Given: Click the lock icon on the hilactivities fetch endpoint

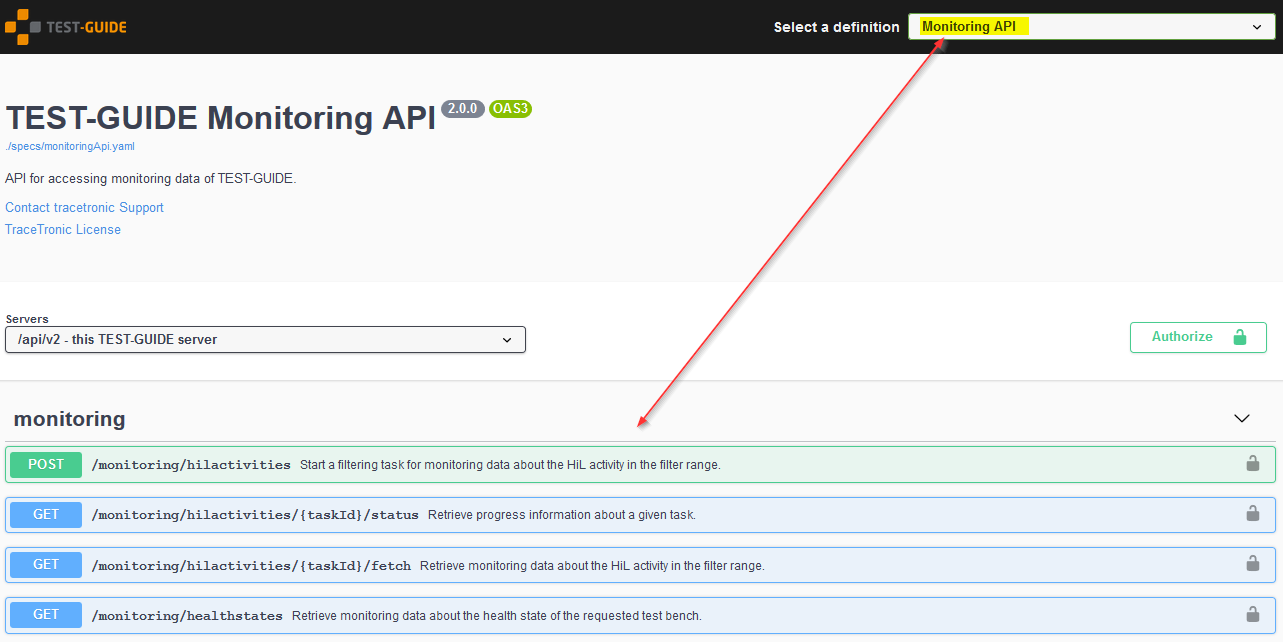Looking at the screenshot, I should (x=1252, y=564).
